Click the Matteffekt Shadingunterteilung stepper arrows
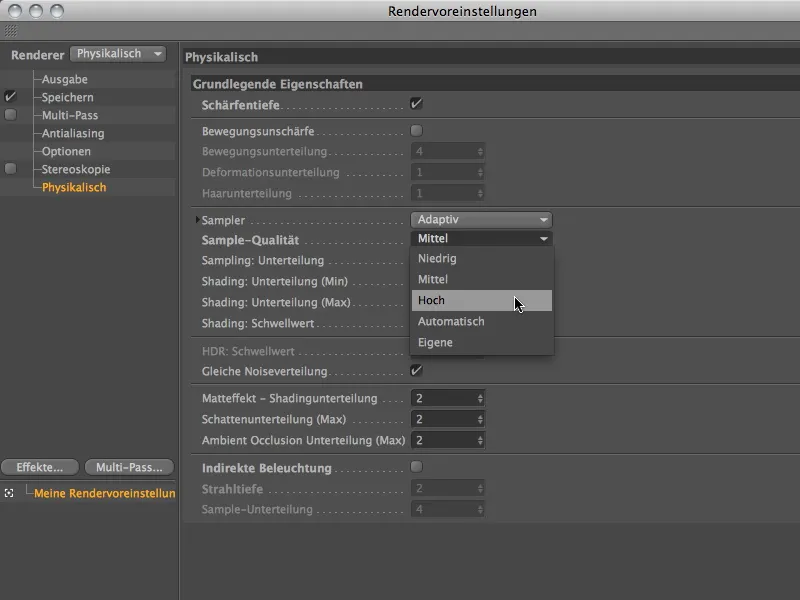 (480, 398)
